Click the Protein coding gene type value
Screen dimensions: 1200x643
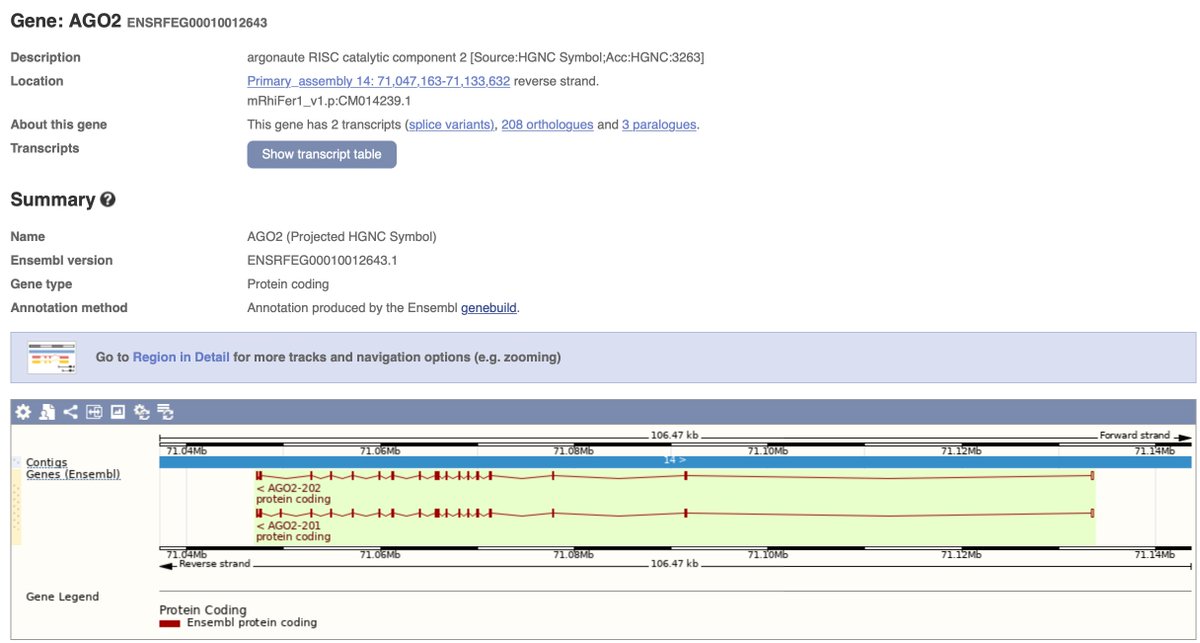288,284
